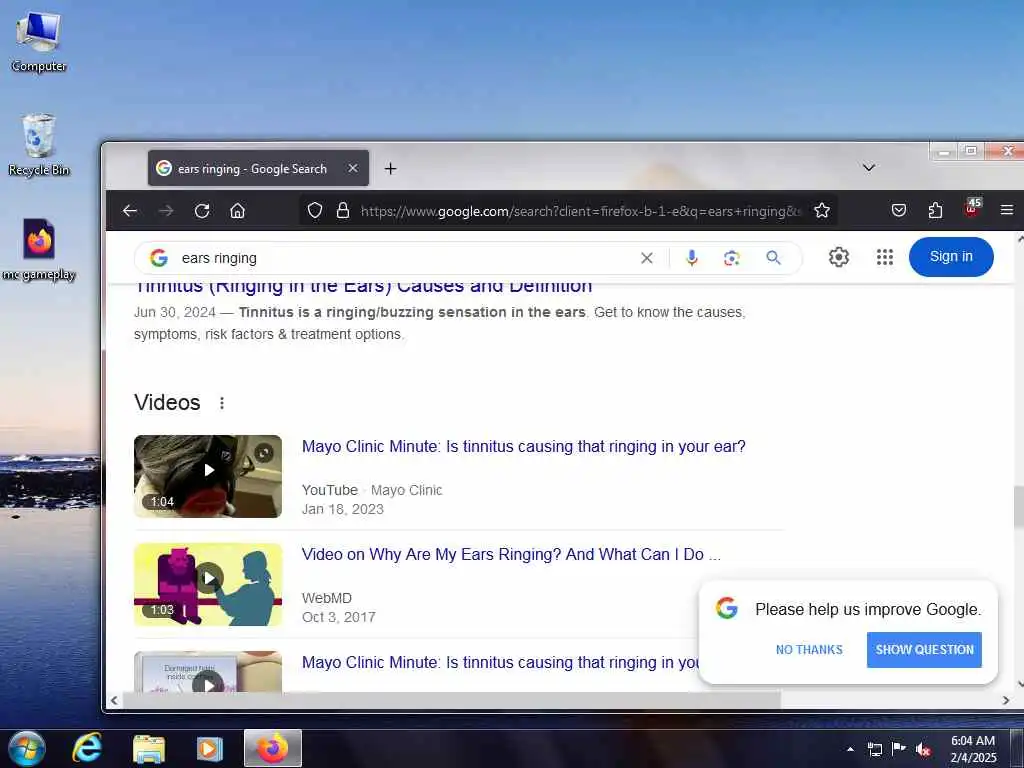
Task: Launch Internet Explorer from the taskbar
Action: point(88,748)
